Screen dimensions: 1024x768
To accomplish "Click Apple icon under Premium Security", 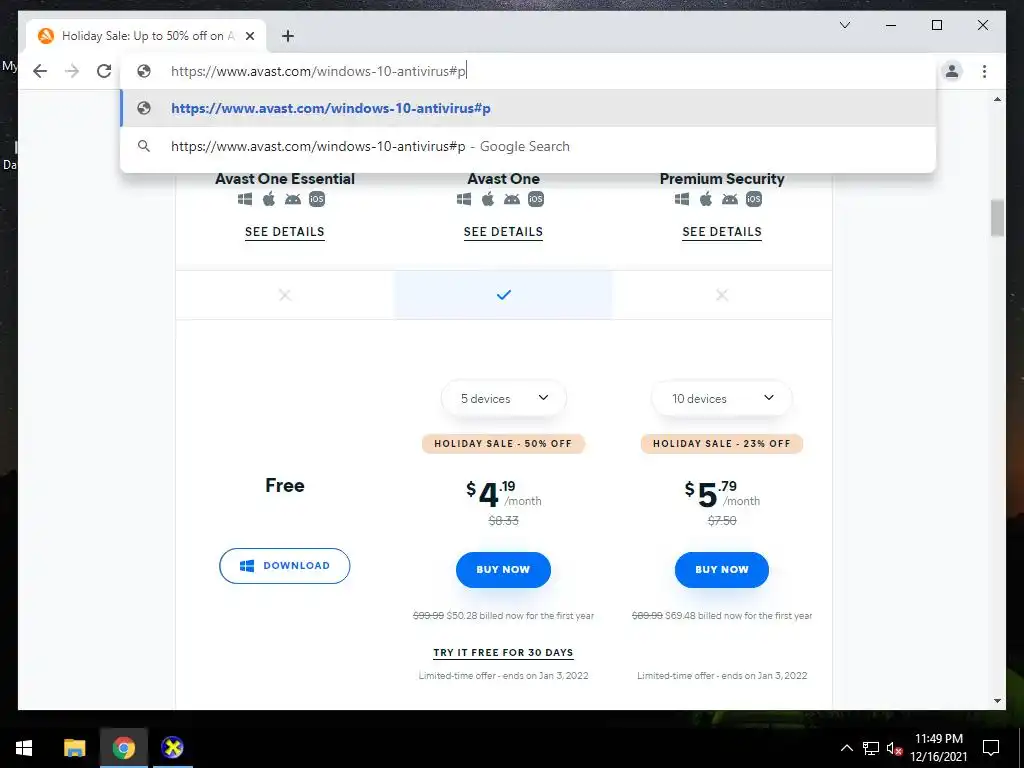I will [x=706, y=199].
